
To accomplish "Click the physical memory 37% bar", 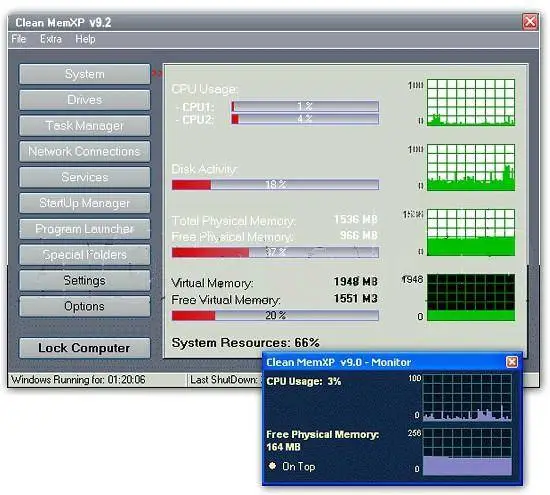I will point(275,252).
